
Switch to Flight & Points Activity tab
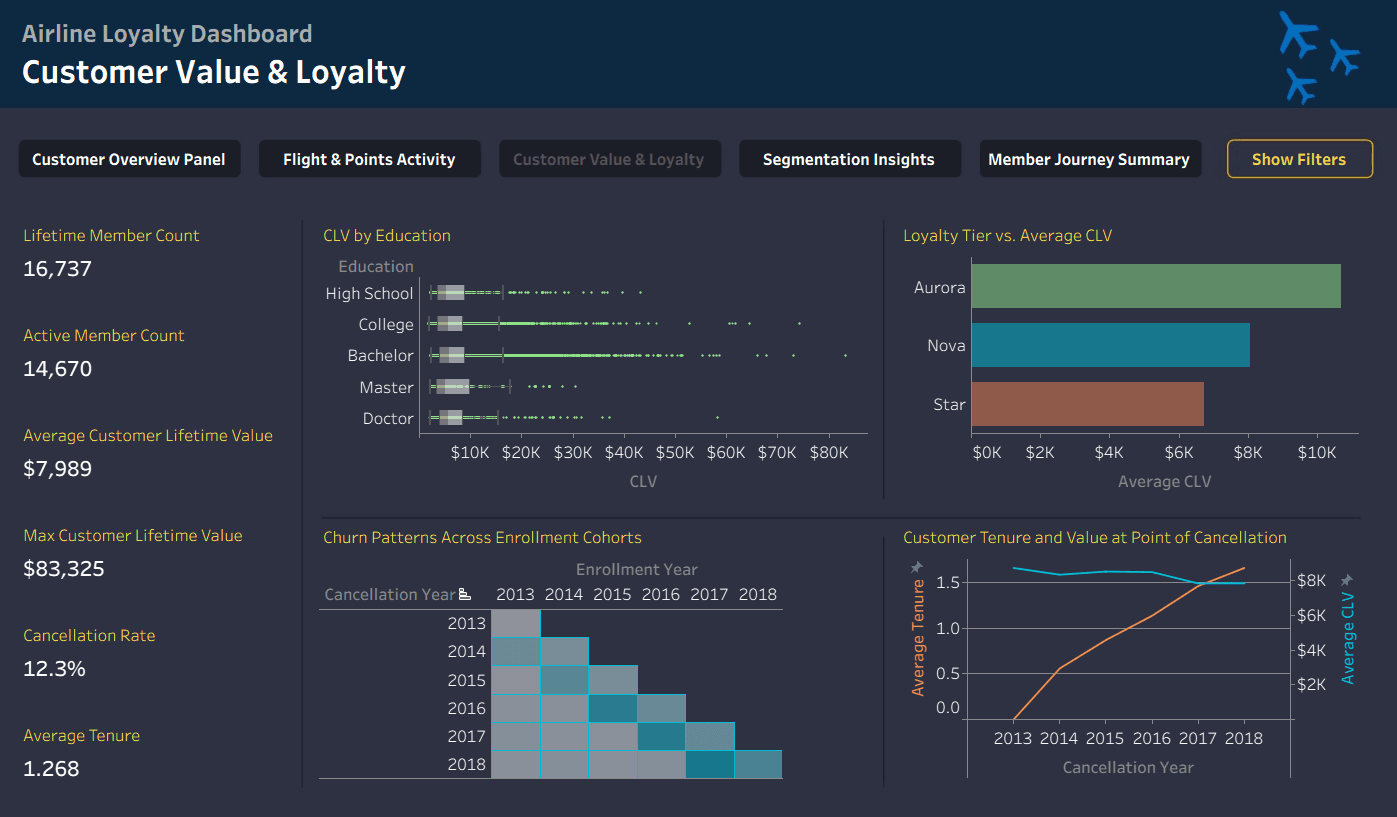(x=369, y=159)
